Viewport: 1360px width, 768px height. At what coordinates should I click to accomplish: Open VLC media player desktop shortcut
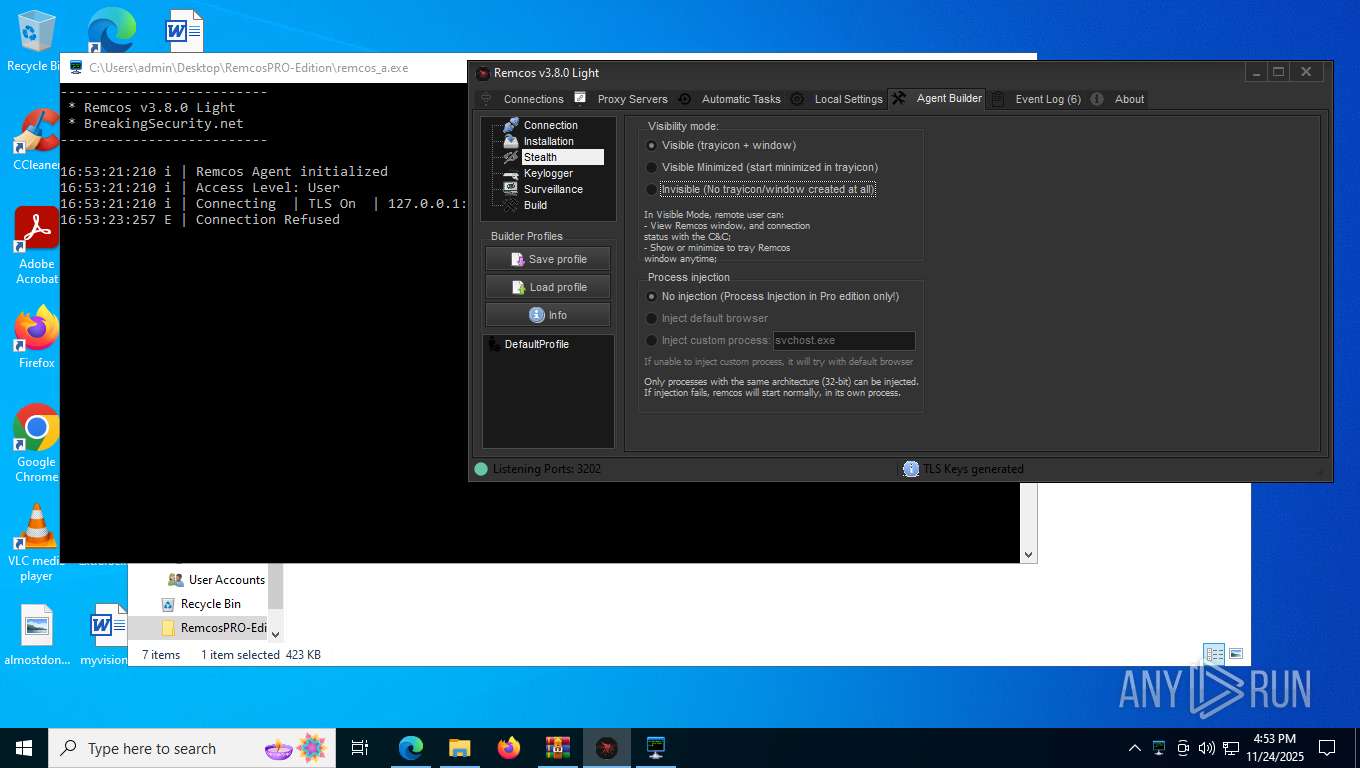[37, 542]
